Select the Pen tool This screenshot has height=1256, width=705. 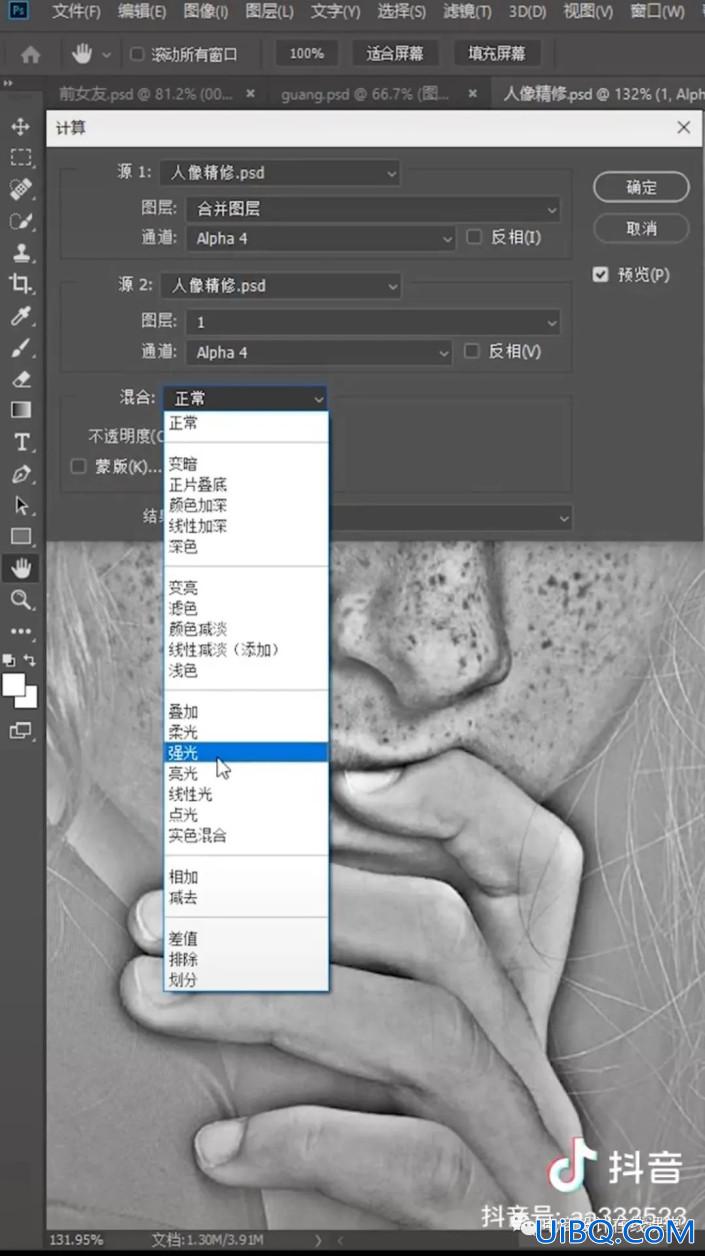[x=21, y=473]
